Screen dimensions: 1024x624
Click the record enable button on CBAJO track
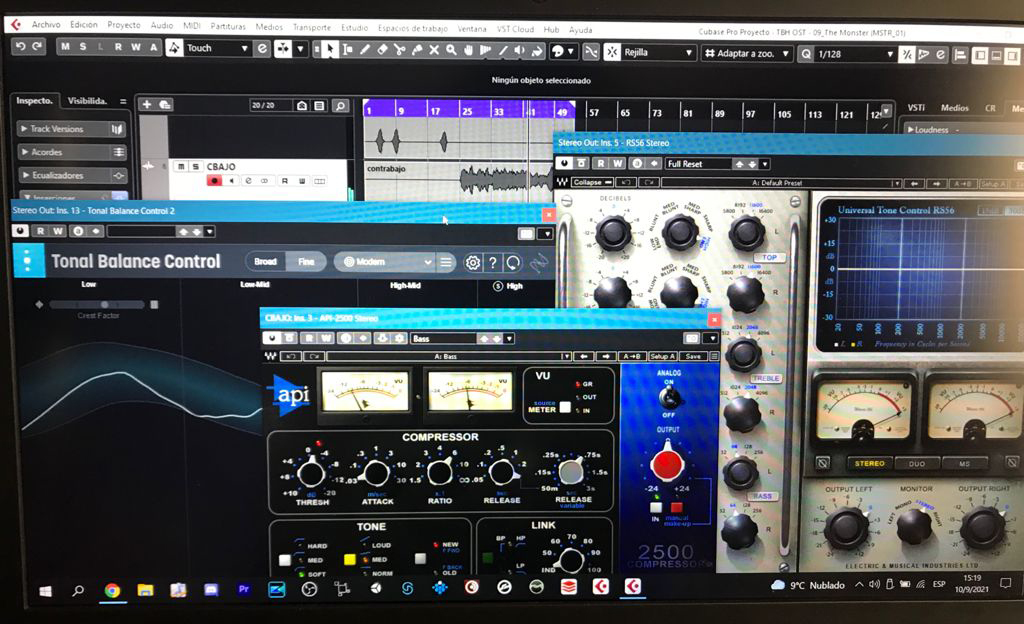pos(213,181)
